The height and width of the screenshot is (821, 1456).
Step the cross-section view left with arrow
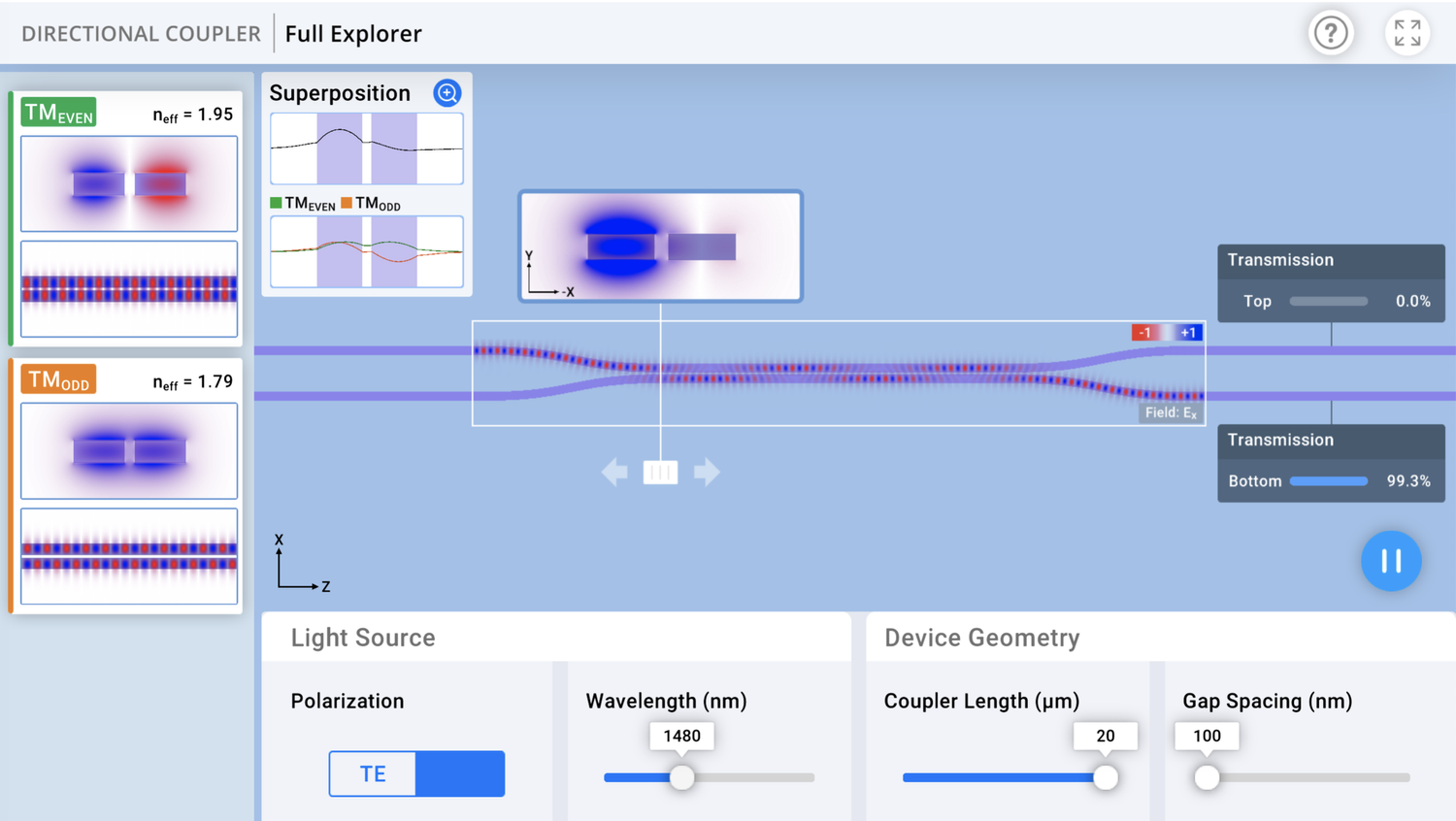614,472
